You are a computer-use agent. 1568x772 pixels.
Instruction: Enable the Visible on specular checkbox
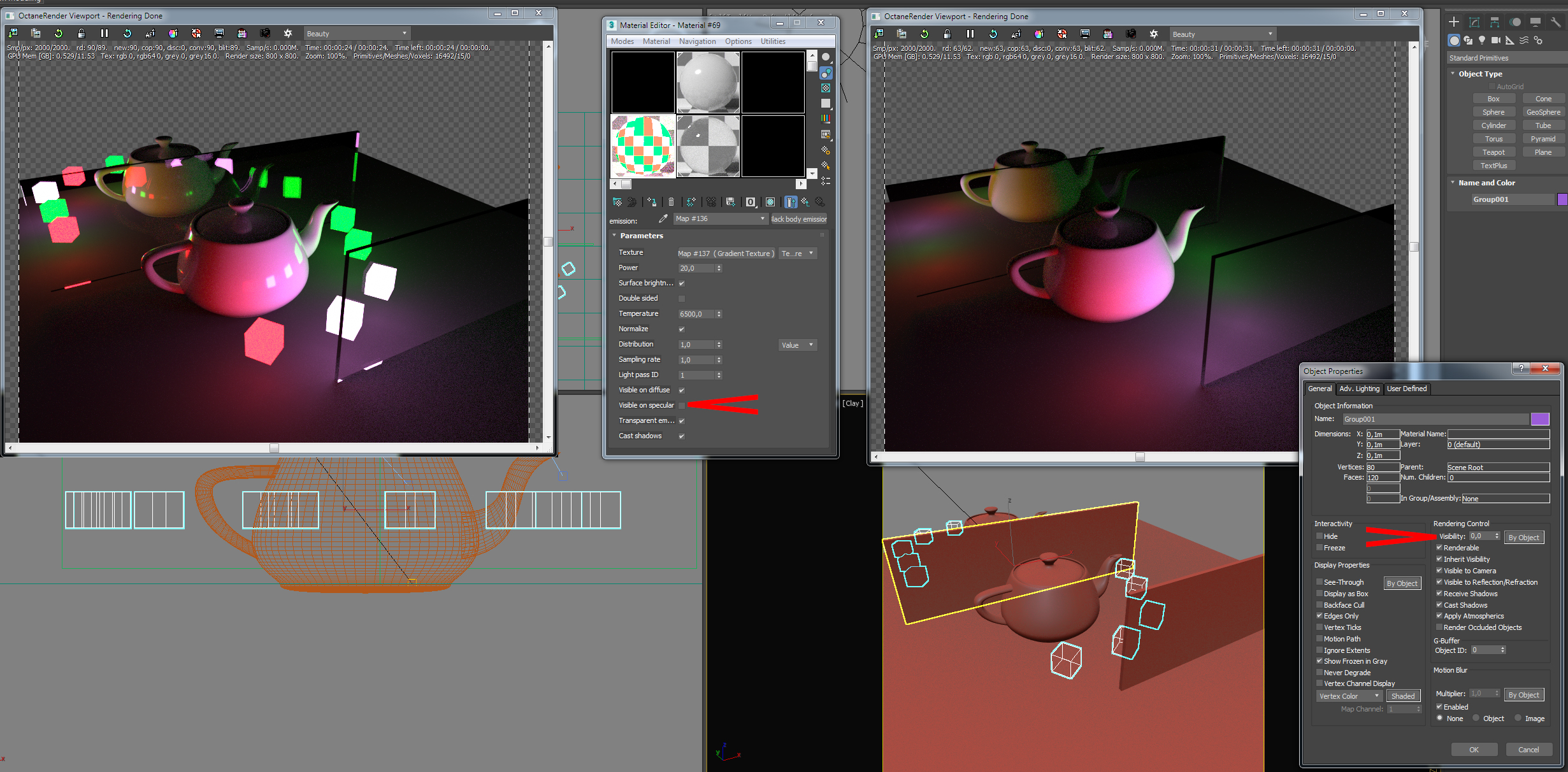[682, 405]
